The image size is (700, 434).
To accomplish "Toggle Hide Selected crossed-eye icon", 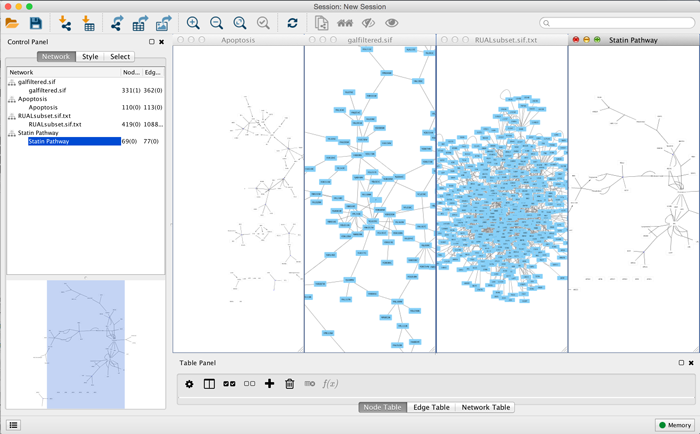I will pyautogui.click(x=368, y=23).
